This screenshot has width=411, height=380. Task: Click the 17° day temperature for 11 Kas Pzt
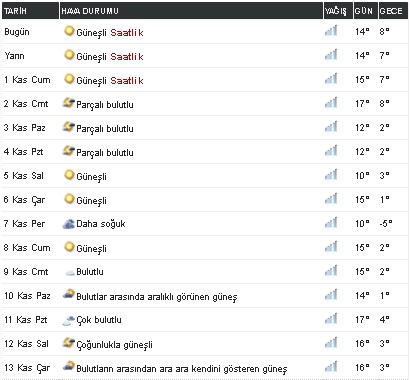click(x=362, y=319)
